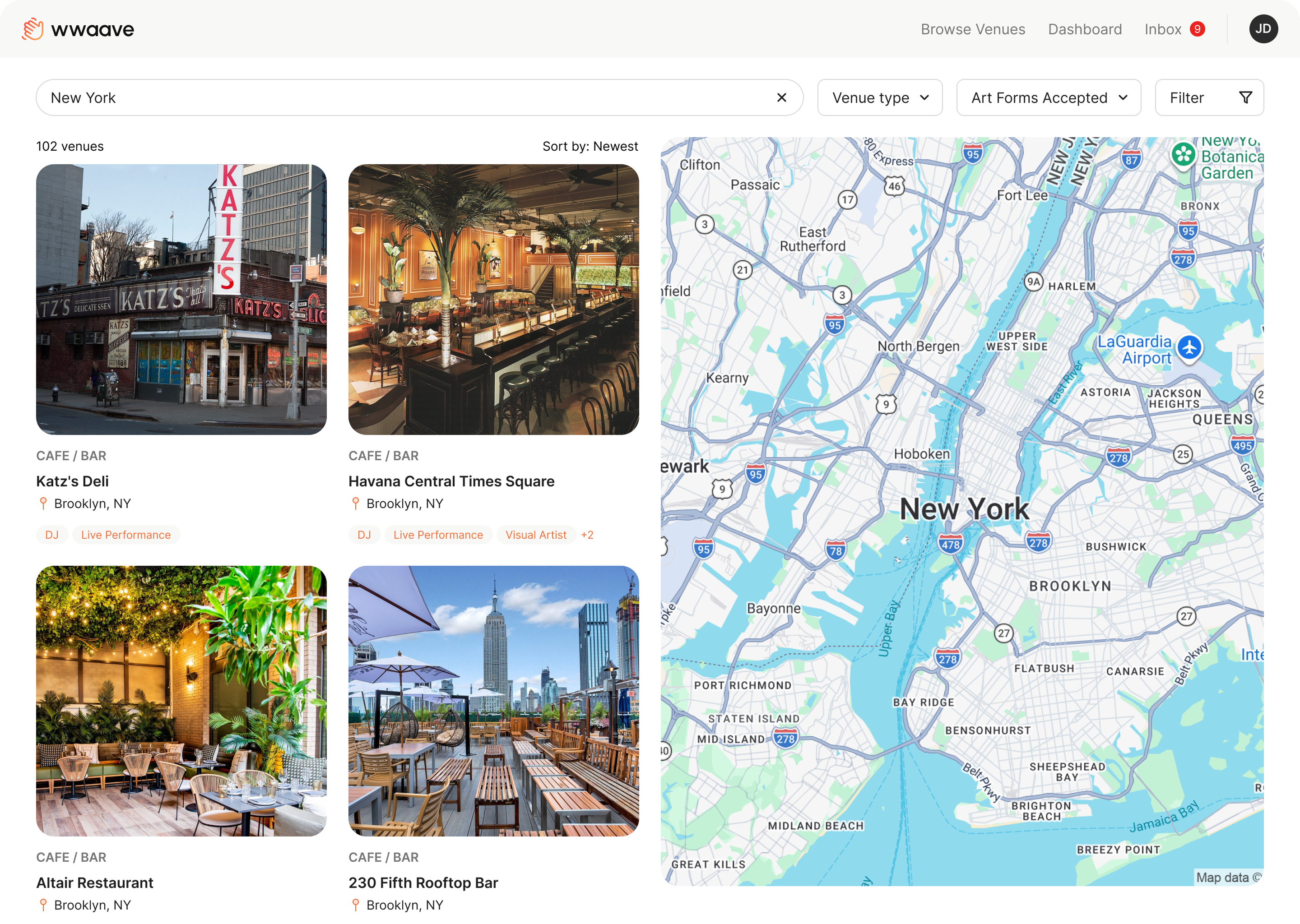Click Live Performance tag on Katz's Deli
Image resolution: width=1300 pixels, height=924 pixels.
pos(126,535)
